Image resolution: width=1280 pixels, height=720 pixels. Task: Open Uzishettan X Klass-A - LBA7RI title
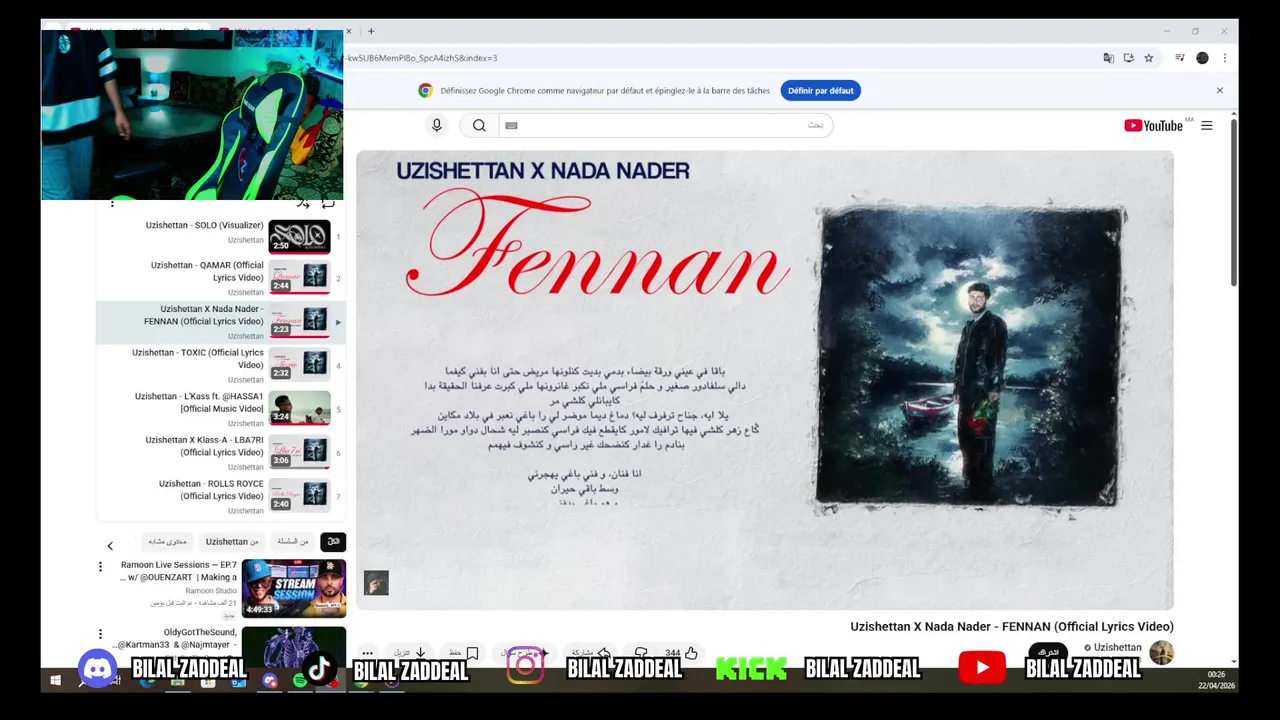204,446
